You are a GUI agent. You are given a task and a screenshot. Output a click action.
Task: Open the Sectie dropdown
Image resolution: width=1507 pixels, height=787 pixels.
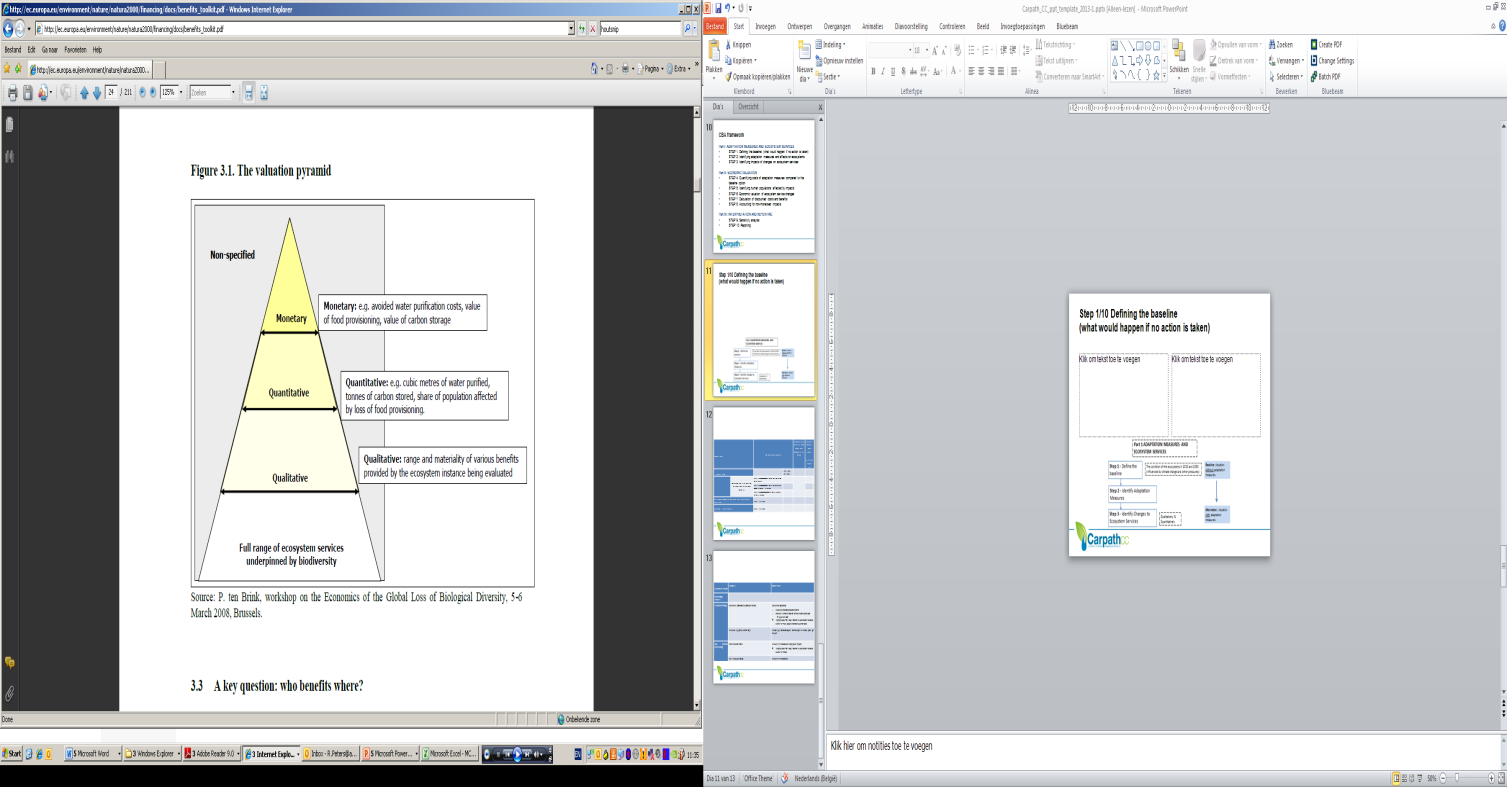(829, 76)
